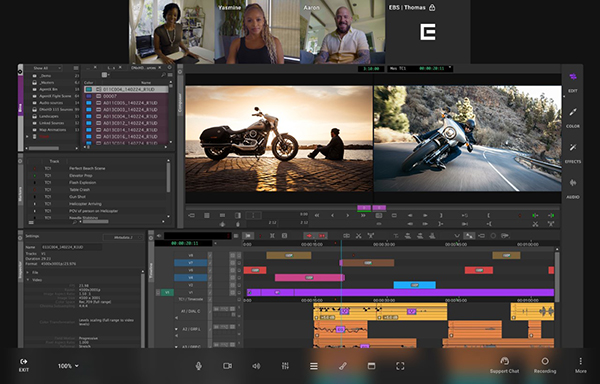This screenshot has width=600, height=384.
Task: Click the speaker volume icon
Action: [x=256, y=366]
